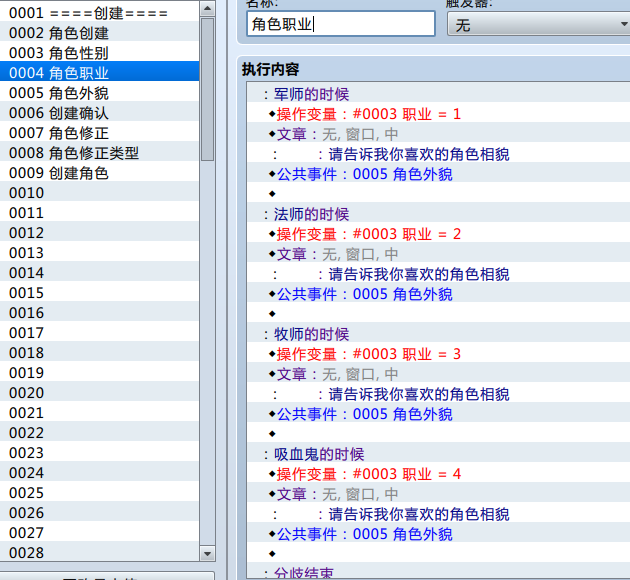Select the 法师的时候 branch line
Viewport: 630px width, 580px height.
(439, 214)
